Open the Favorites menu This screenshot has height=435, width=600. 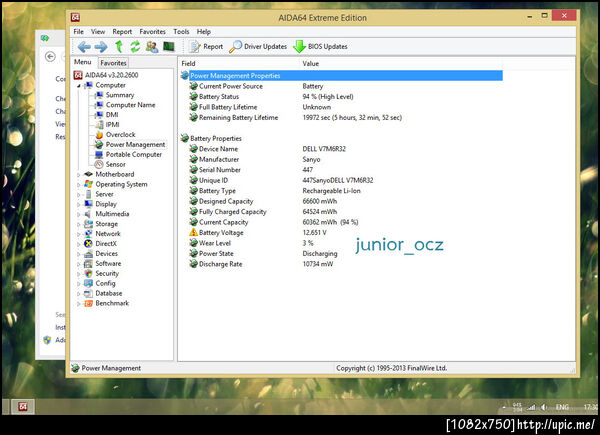click(x=152, y=31)
